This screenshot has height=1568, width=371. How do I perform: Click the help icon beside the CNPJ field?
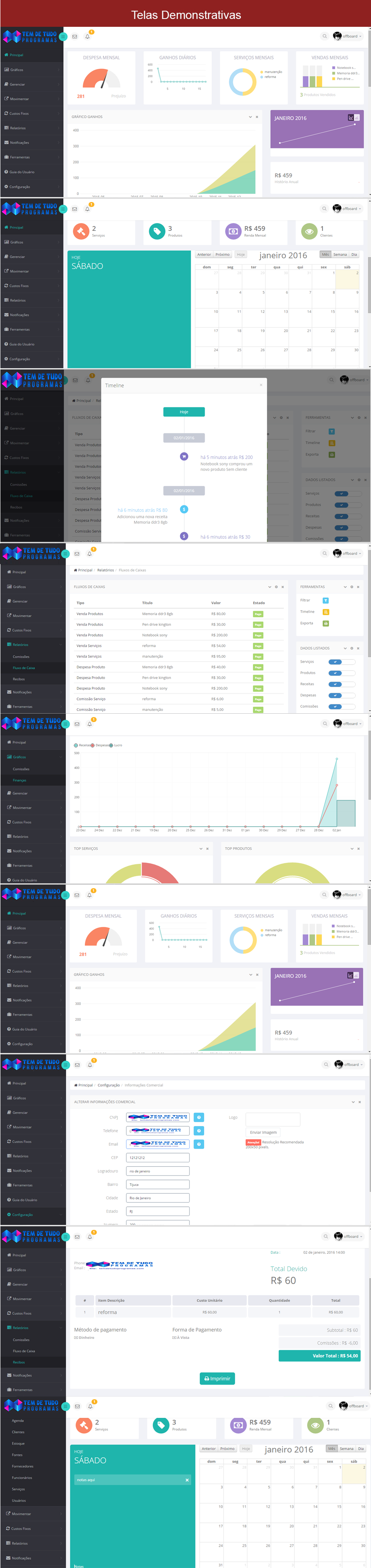pyautogui.click(x=199, y=1117)
